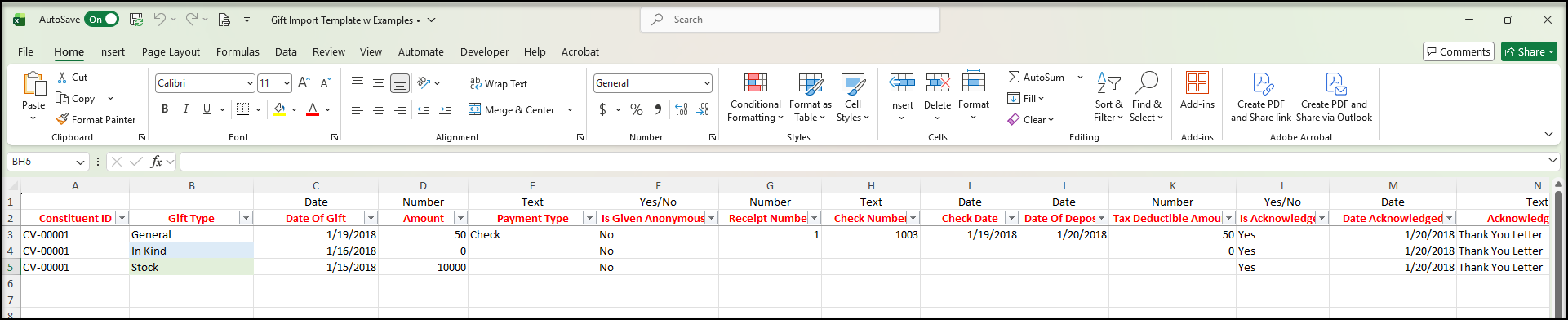Click the increase indent icon

pos(445,109)
